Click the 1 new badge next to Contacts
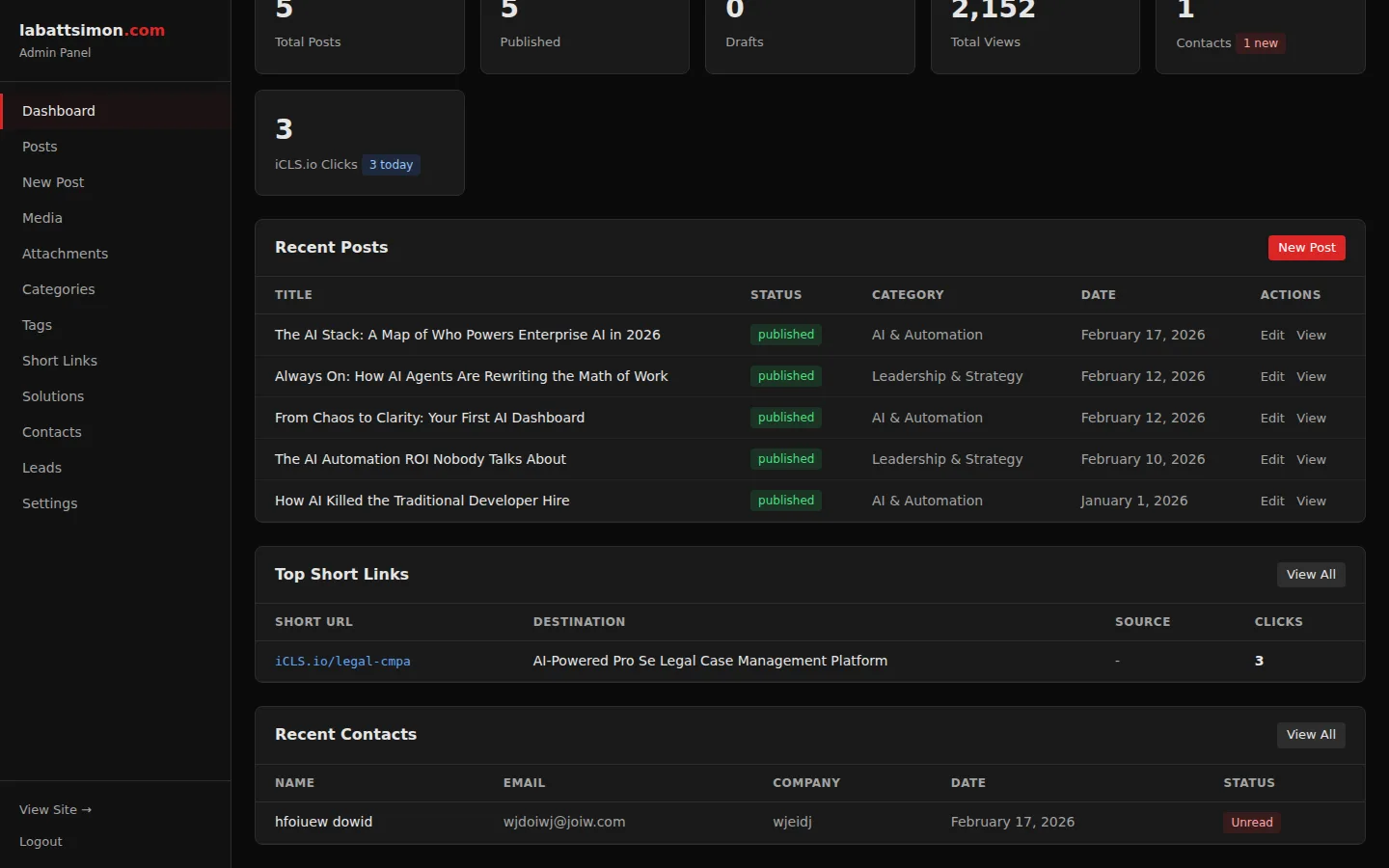1389x868 pixels. tap(1260, 42)
